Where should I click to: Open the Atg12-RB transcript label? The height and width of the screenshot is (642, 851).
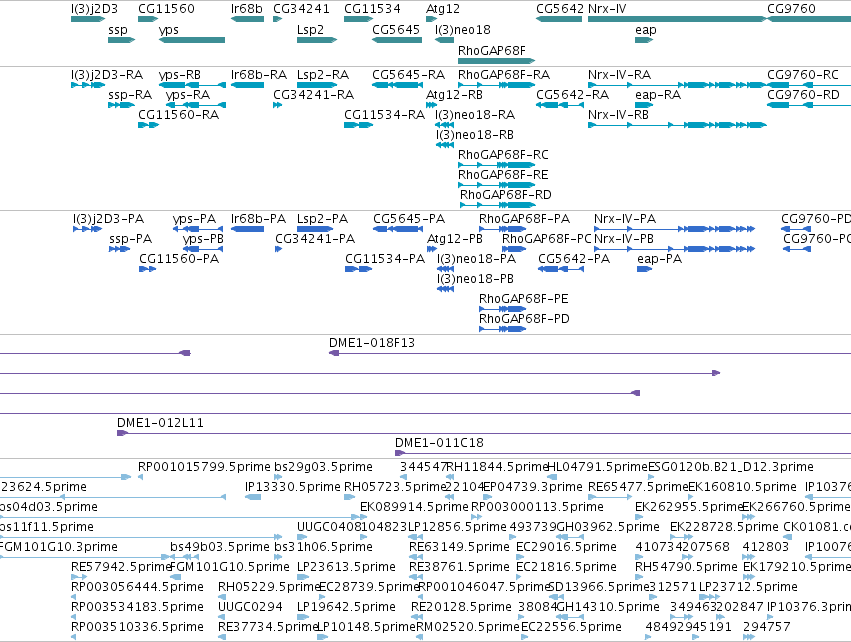tap(454, 95)
